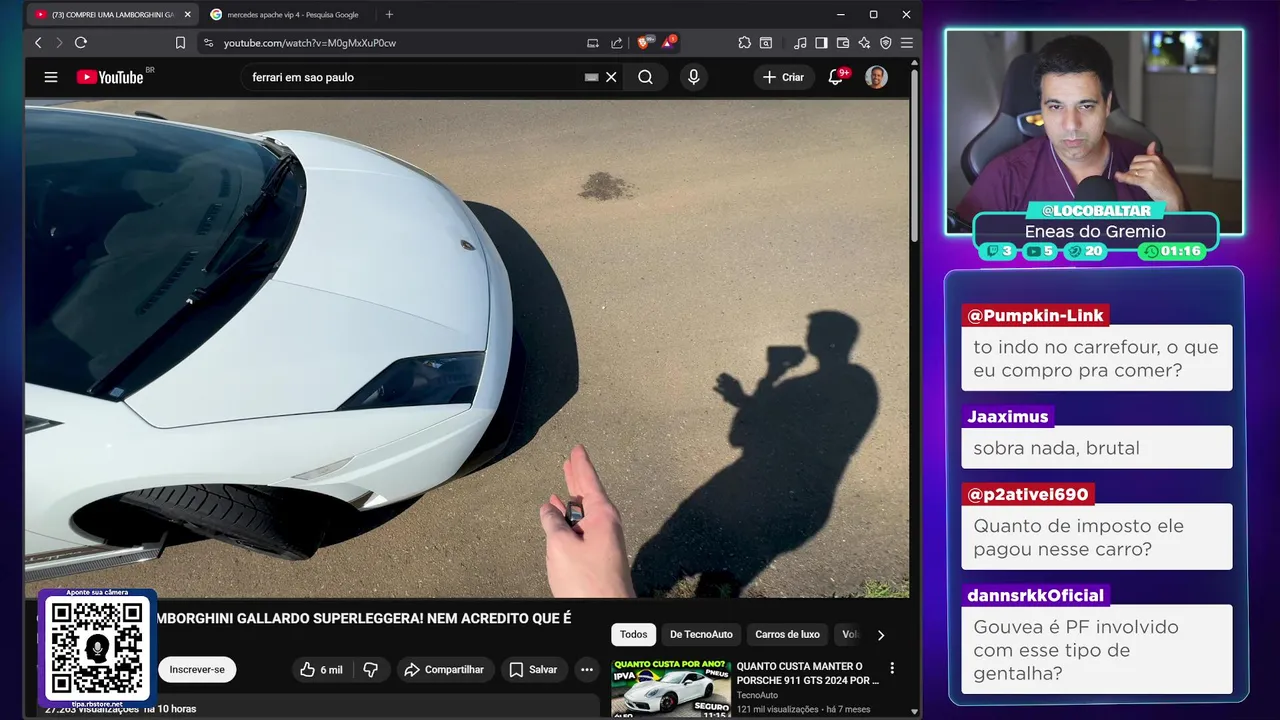Click the QR code tipa.rbstore.net overlay
The height and width of the screenshot is (720, 1280).
tap(97, 649)
